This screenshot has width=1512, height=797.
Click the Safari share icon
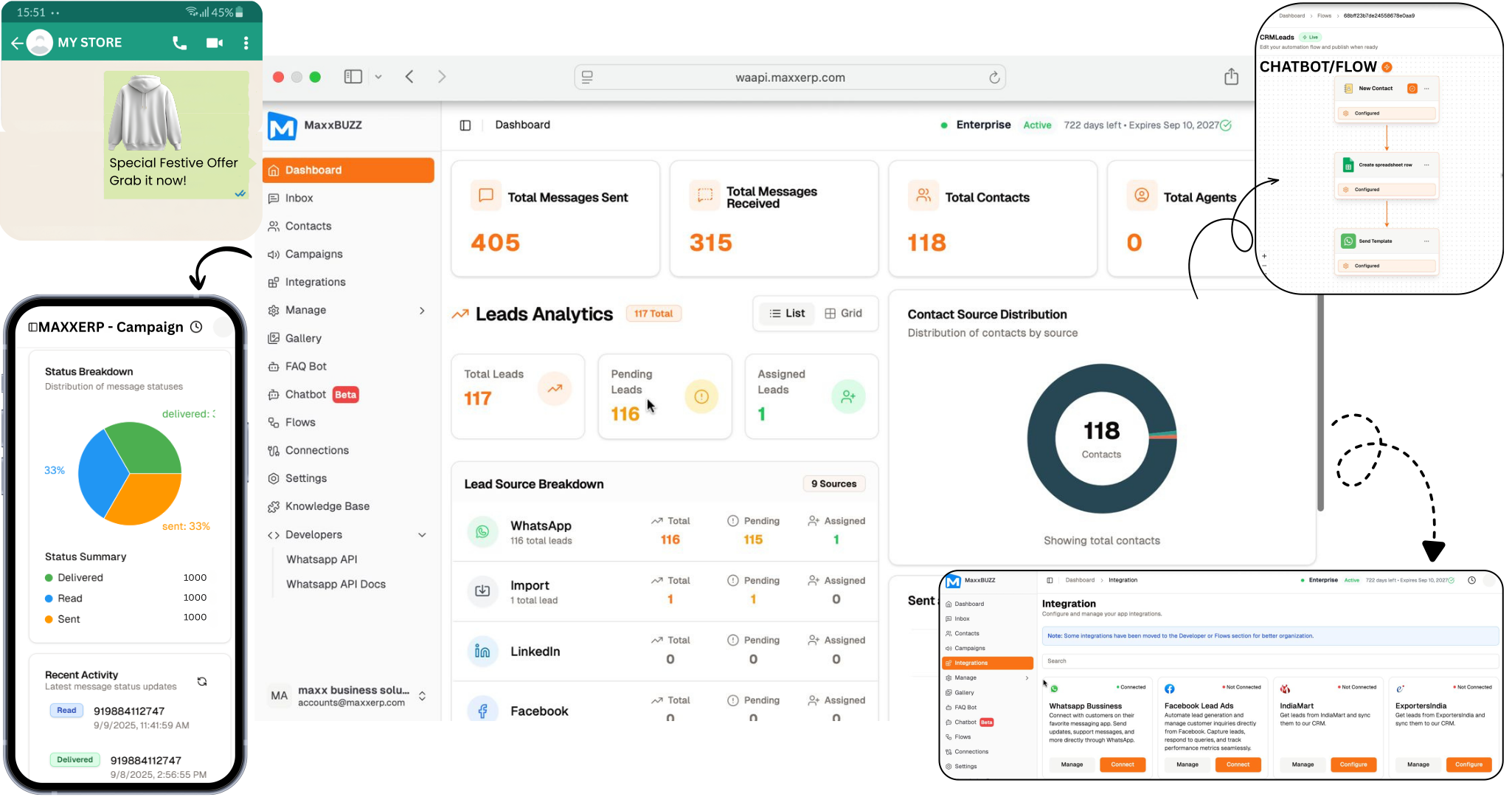click(x=1231, y=77)
